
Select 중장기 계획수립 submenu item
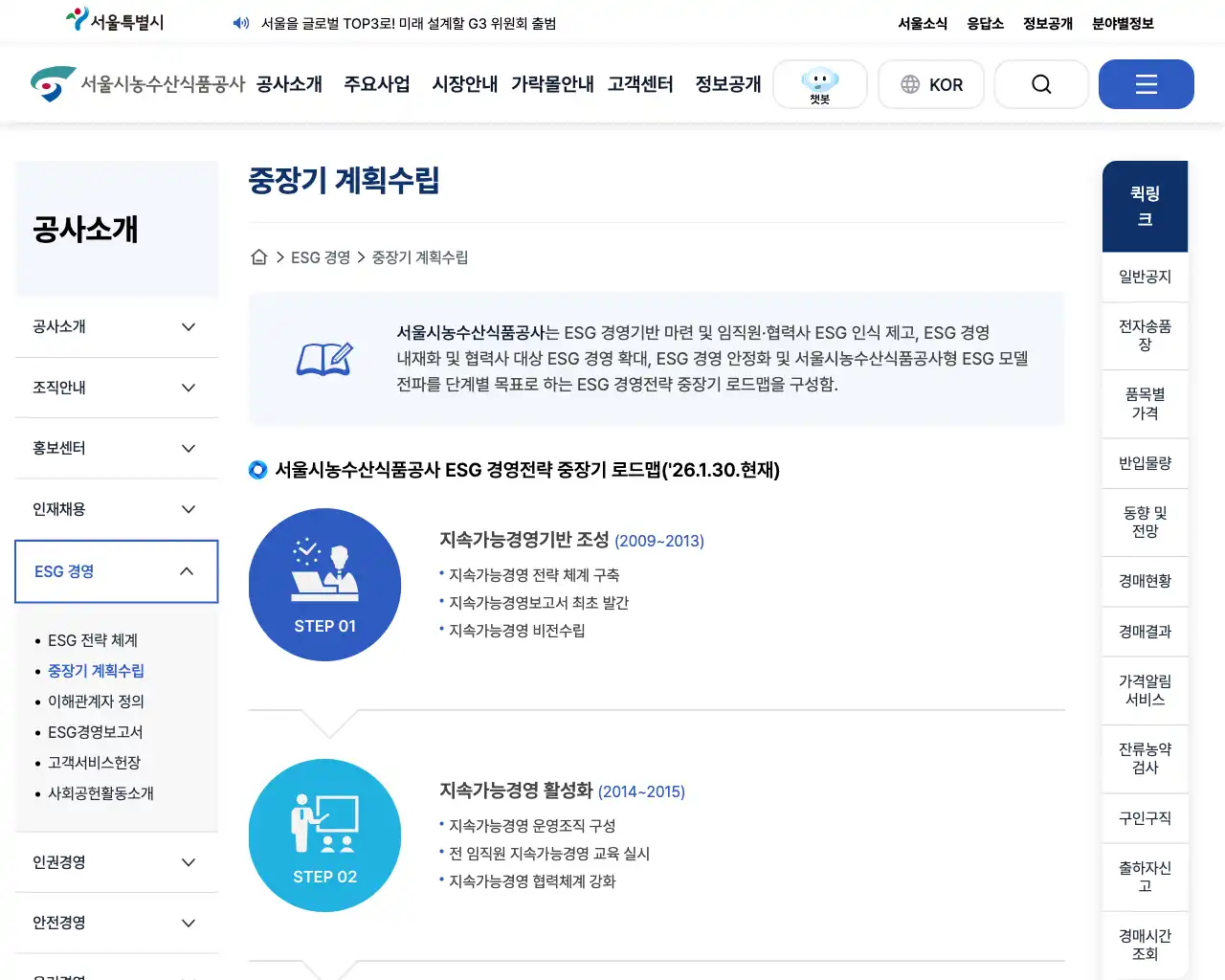coord(96,671)
